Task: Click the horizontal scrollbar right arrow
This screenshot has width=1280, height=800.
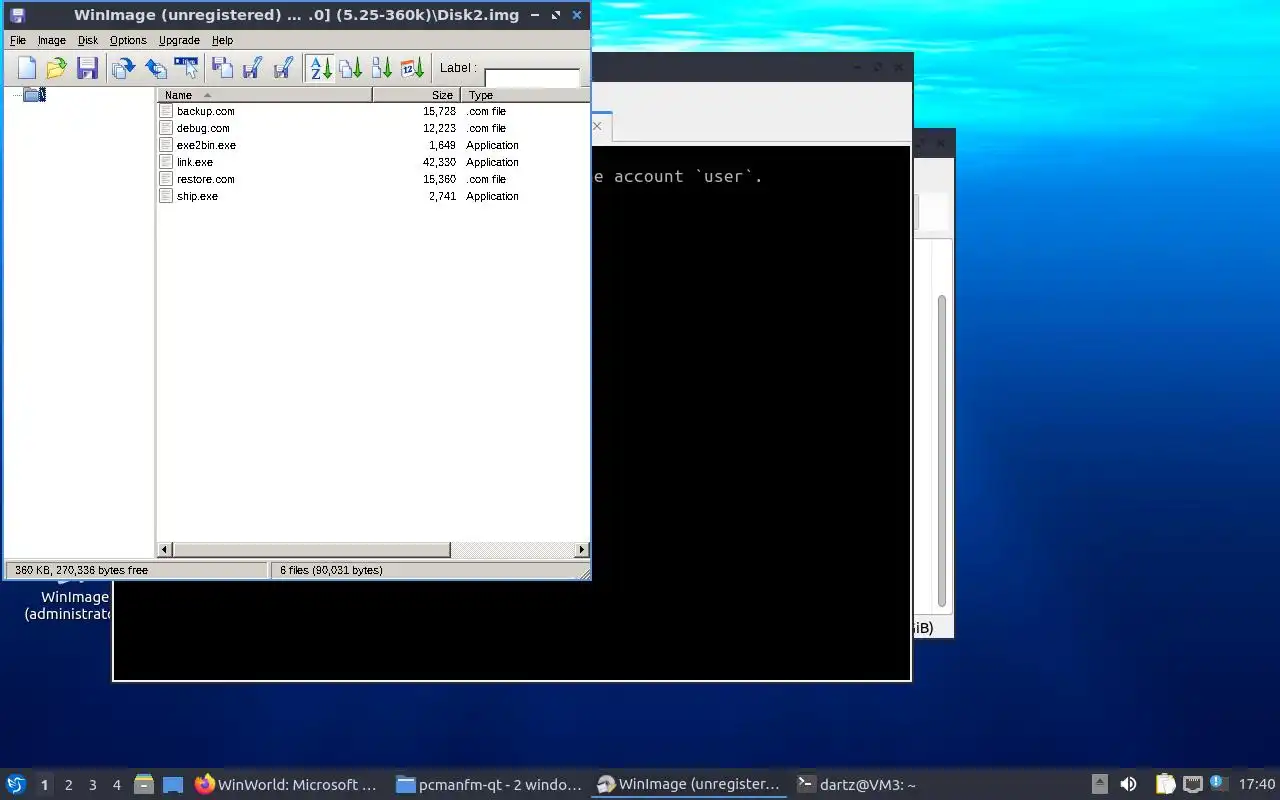Action: (582, 550)
